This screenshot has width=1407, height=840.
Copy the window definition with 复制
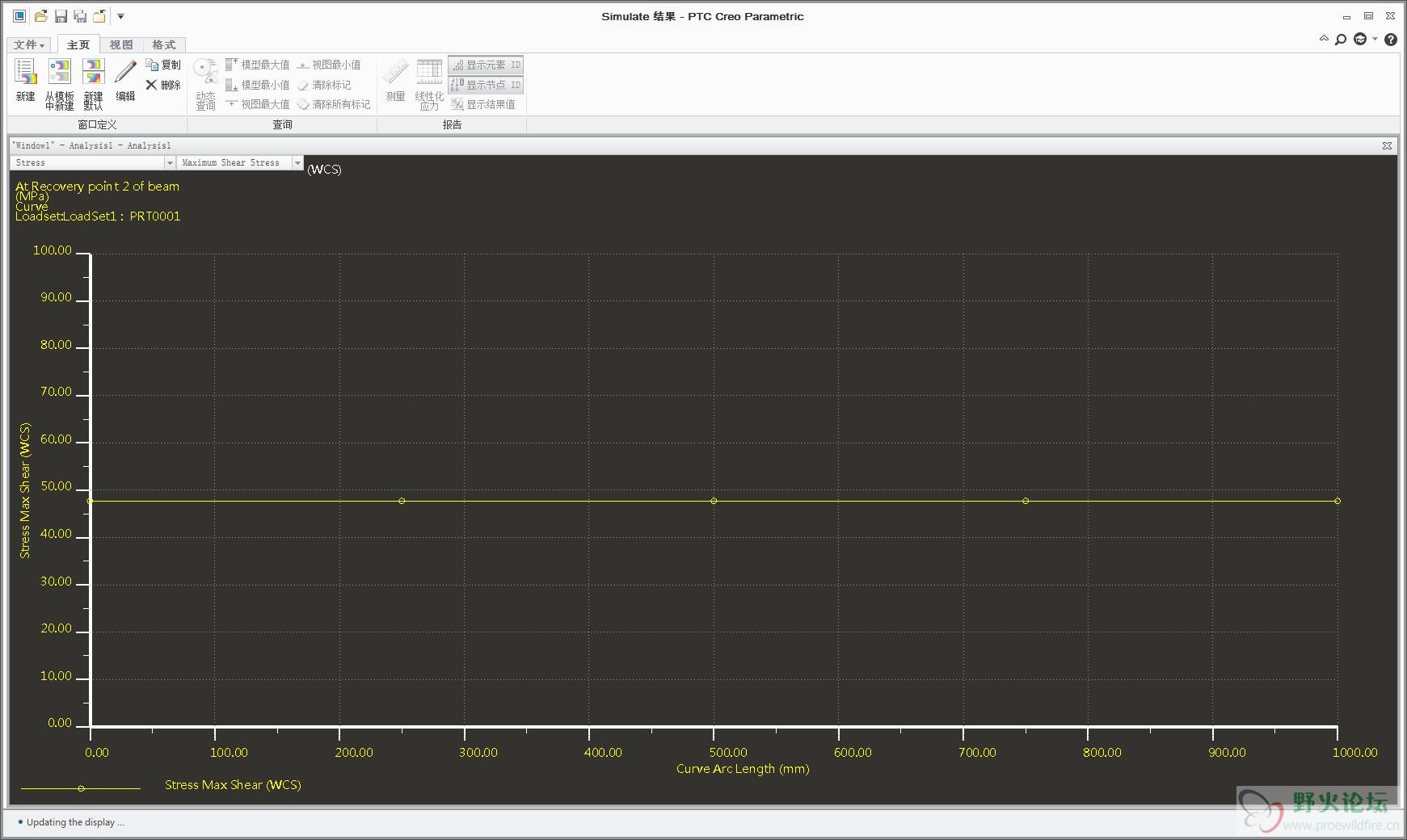pyautogui.click(x=163, y=65)
